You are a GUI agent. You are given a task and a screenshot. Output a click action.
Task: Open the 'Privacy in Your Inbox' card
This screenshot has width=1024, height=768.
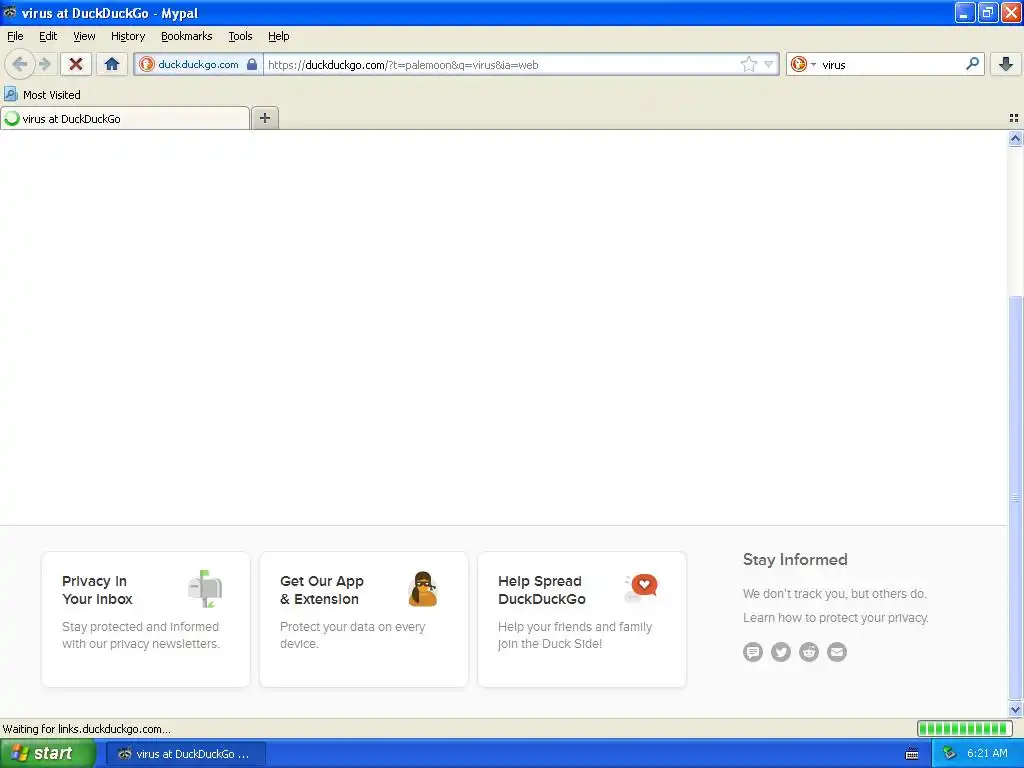[x=146, y=619]
